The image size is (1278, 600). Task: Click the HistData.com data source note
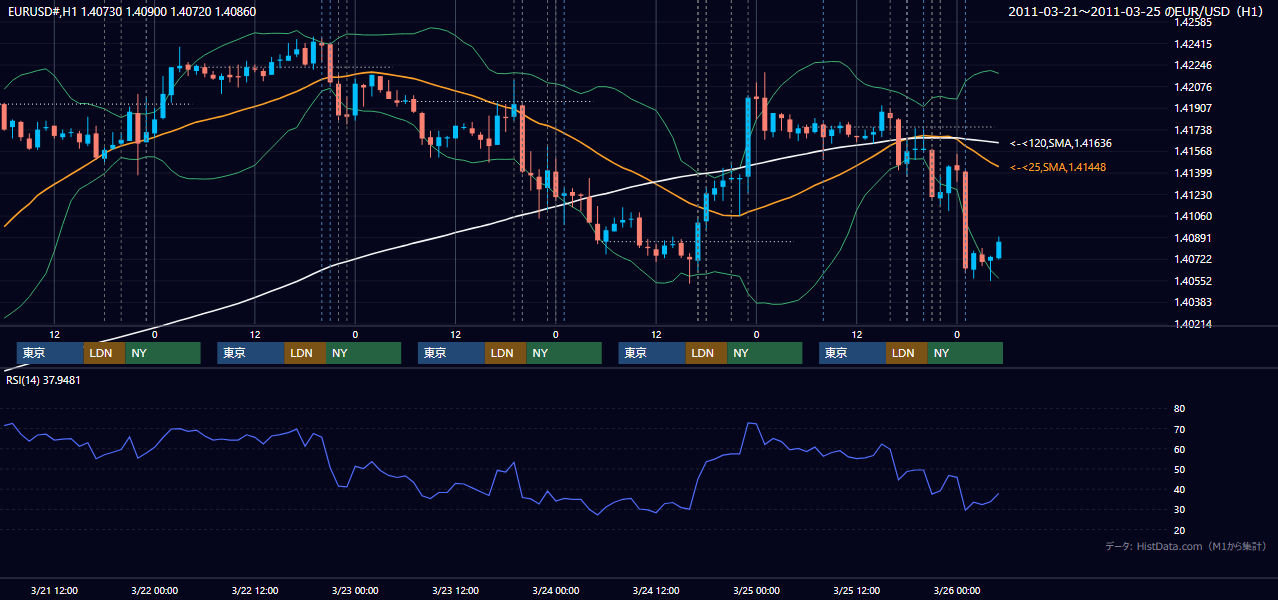(1185, 546)
